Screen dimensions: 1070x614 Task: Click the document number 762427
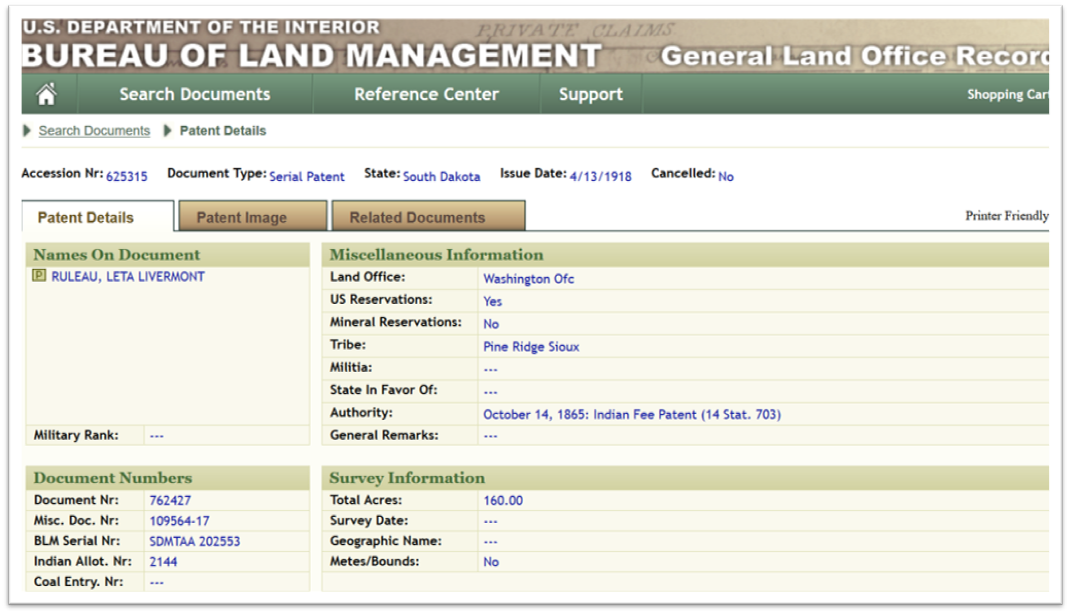pyautogui.click(x=170, y=500)
